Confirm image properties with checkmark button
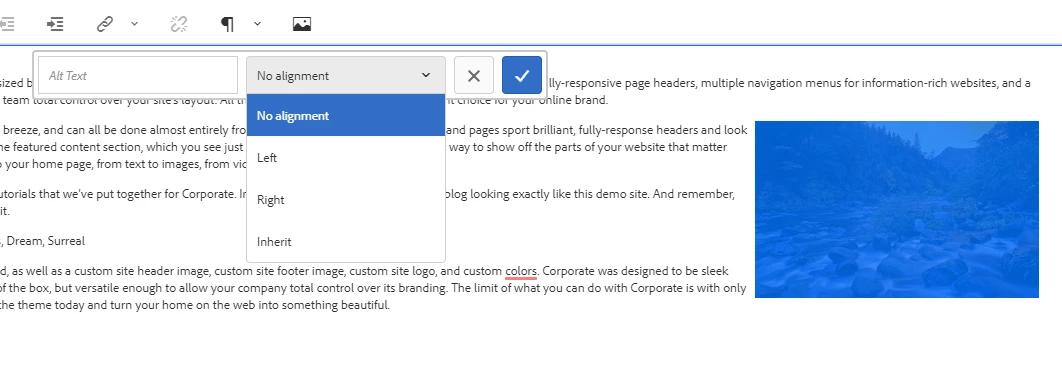Screen dimensions: 1062x380 pyautogui.click(x=522, y=75)
